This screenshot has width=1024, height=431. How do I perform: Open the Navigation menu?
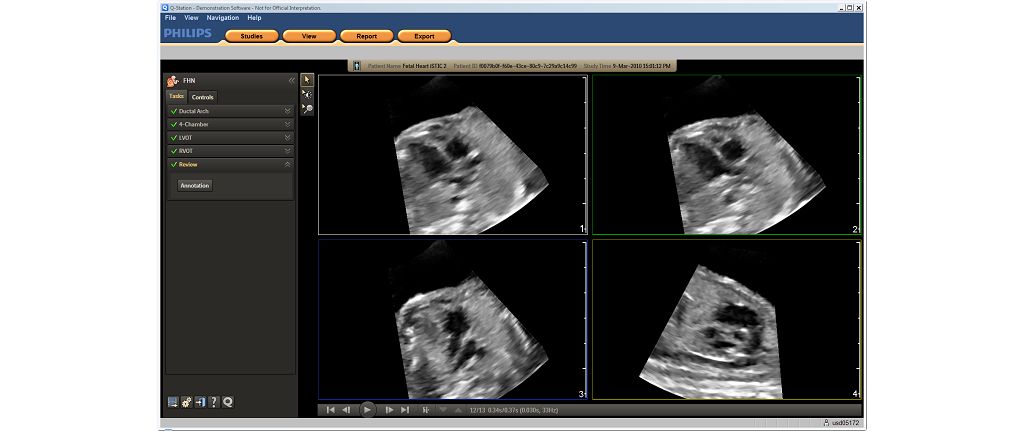[223, 18]
